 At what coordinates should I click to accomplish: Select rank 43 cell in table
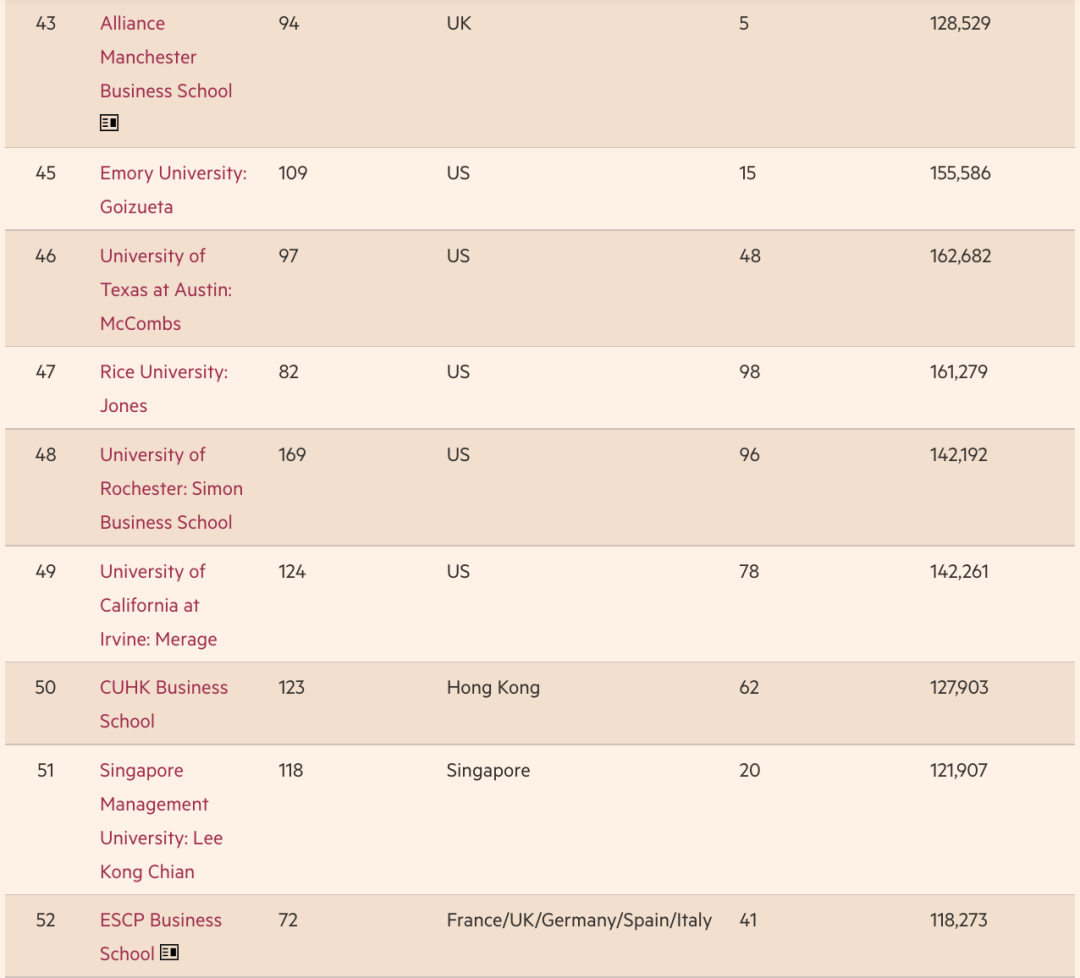pos(45,23)
